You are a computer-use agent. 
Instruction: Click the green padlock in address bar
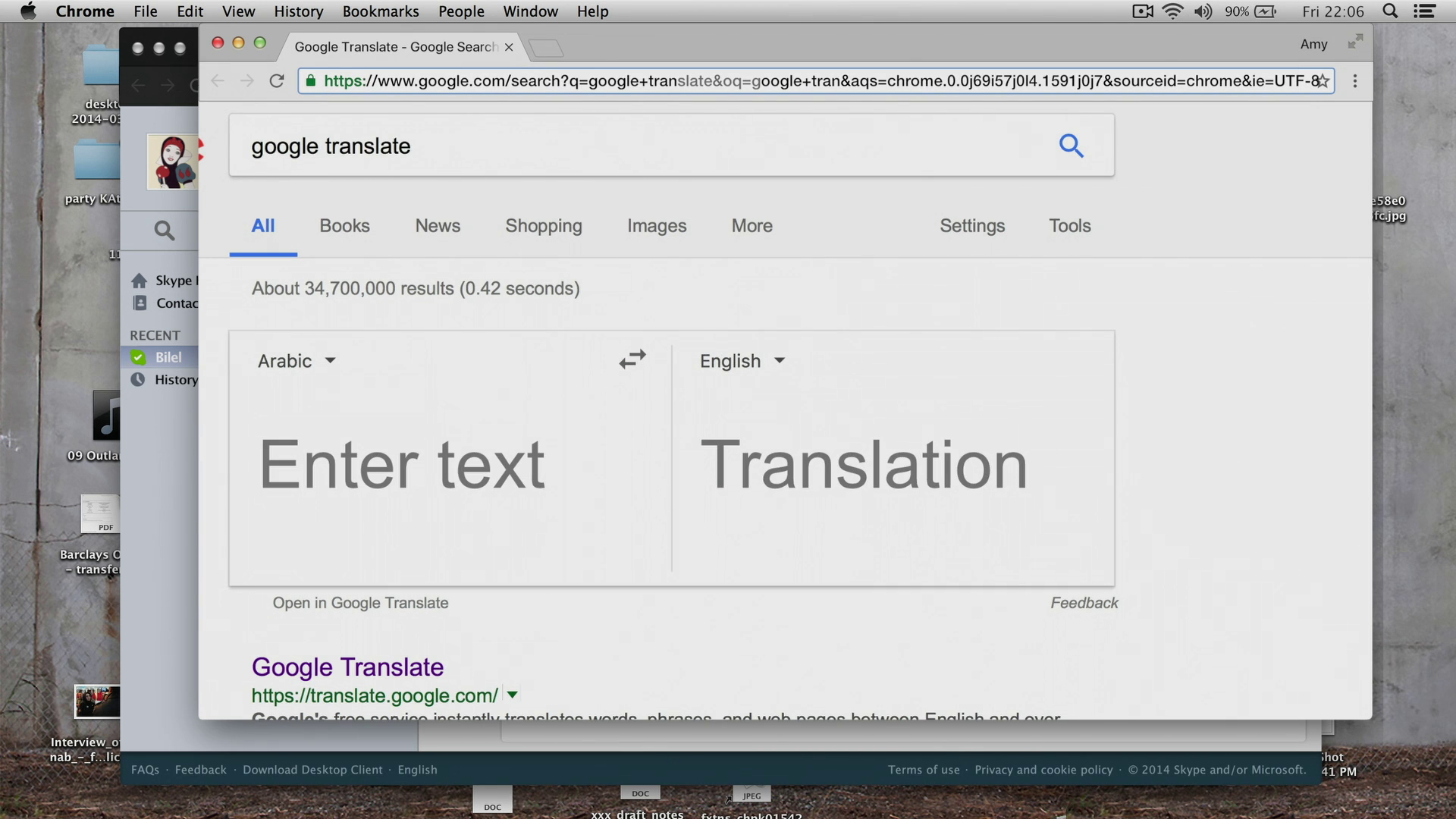coord(311,80)
